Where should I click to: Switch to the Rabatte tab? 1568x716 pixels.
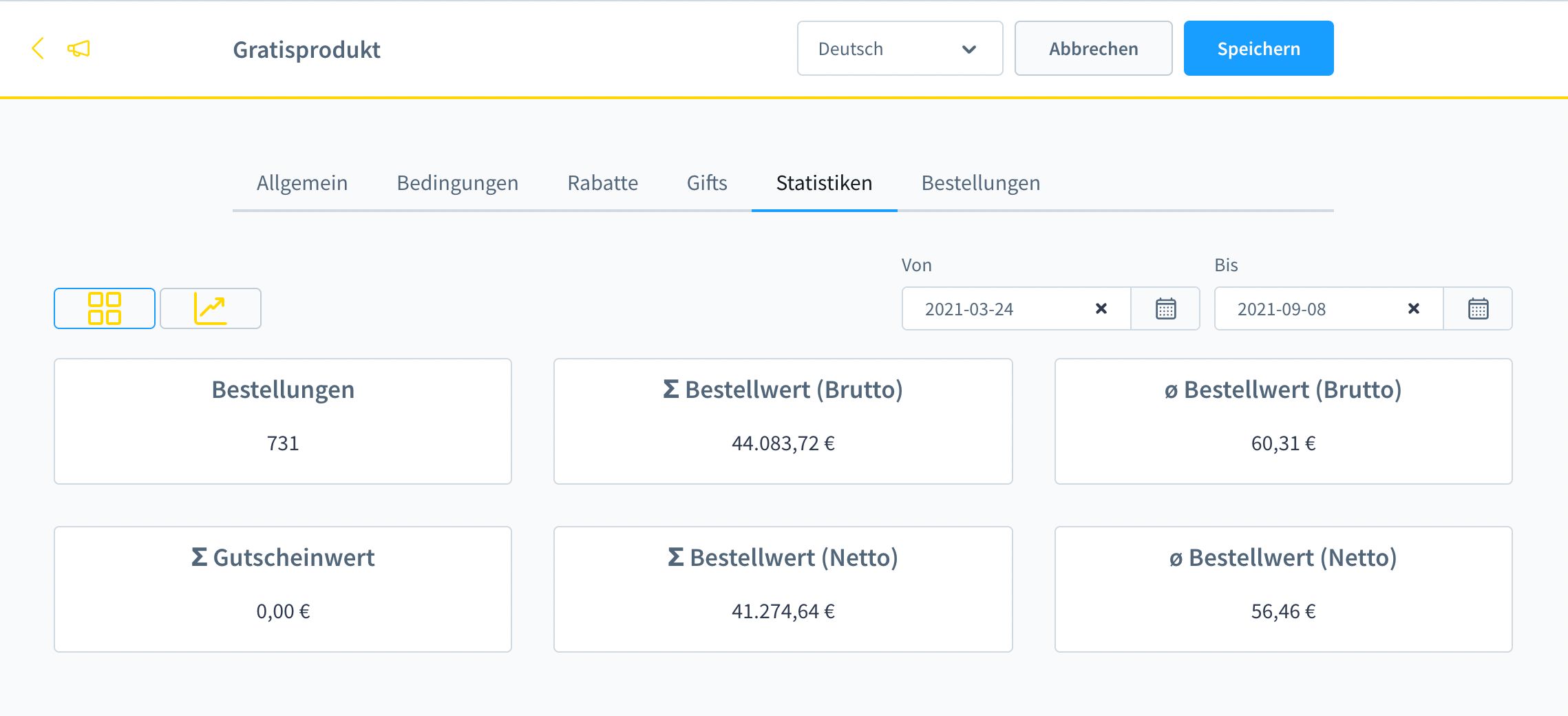pos(603,183)
